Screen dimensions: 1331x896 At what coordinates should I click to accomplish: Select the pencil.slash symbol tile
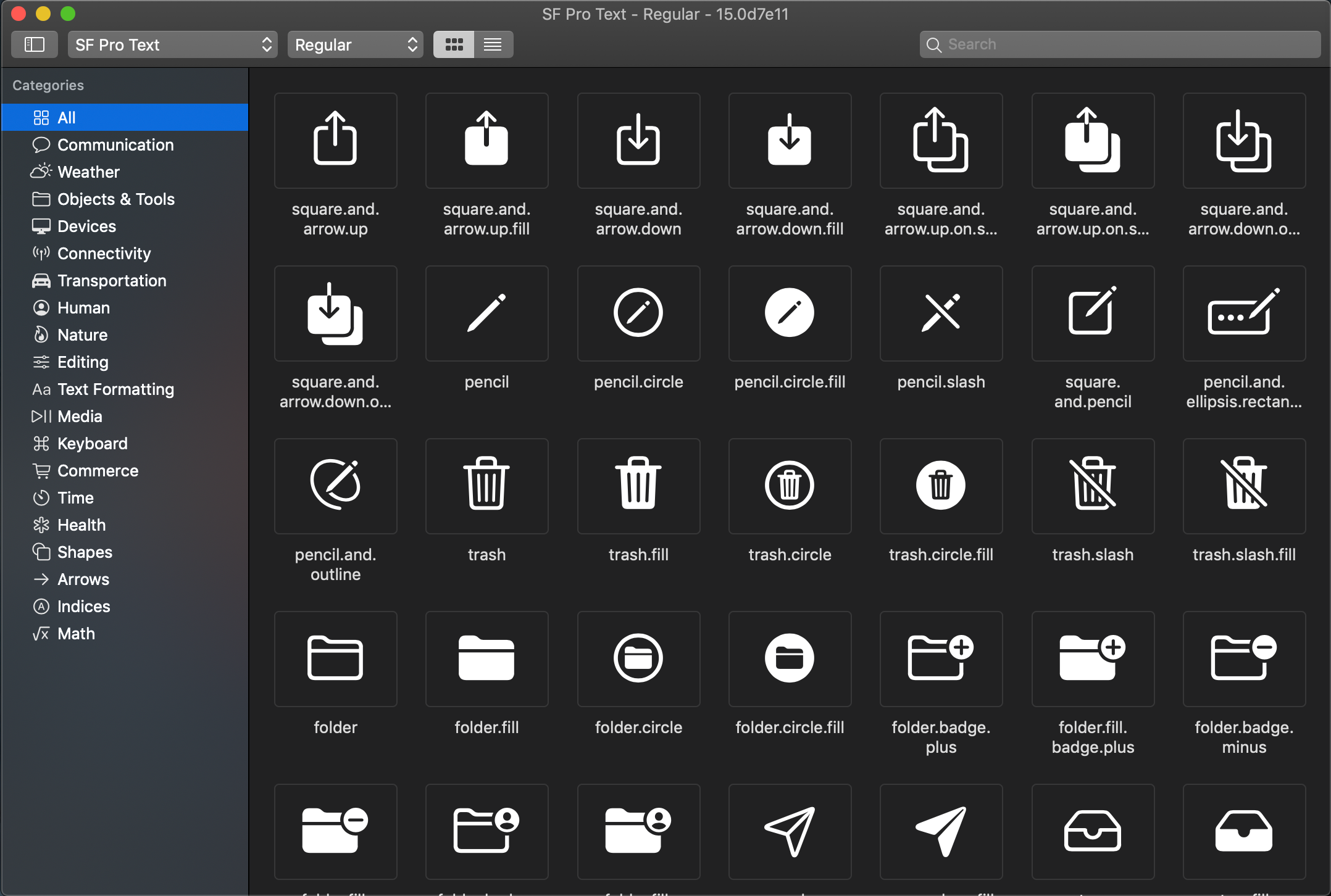tap(940, 313)
